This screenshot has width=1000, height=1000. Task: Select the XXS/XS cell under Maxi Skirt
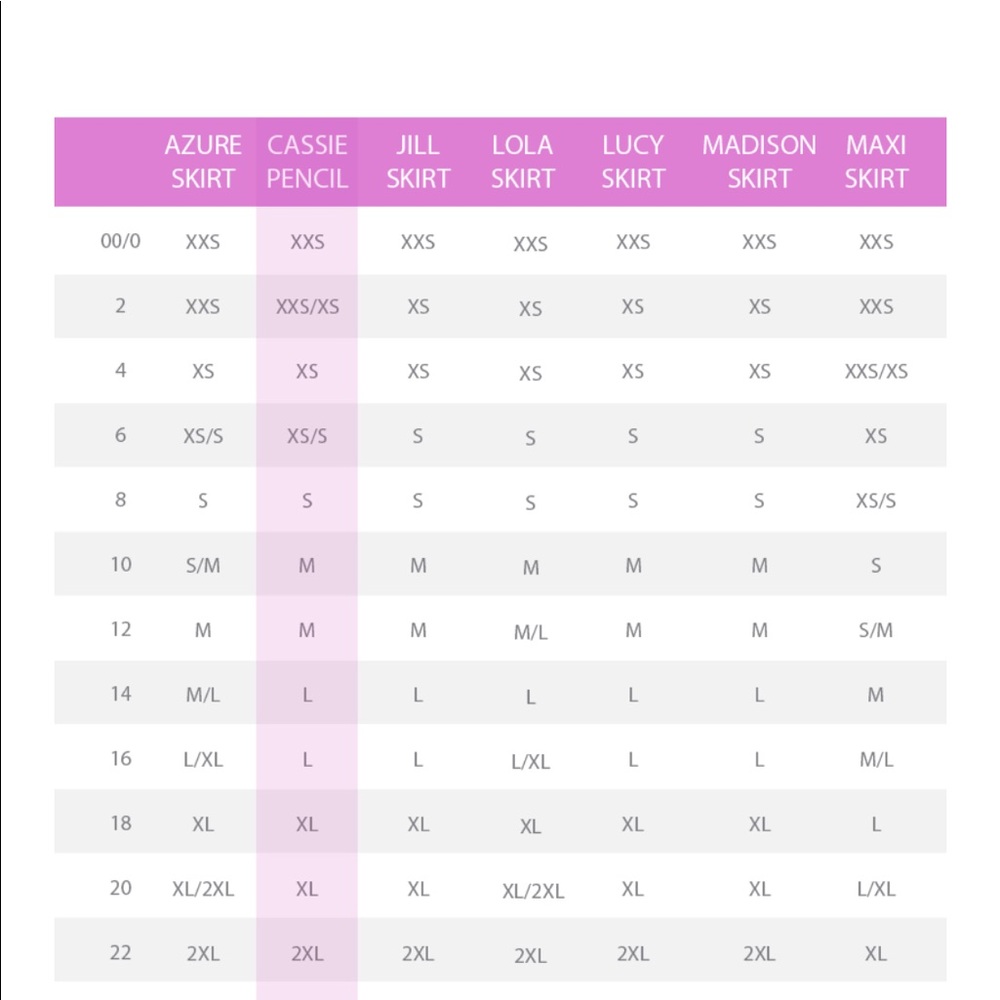click(876, 371)
